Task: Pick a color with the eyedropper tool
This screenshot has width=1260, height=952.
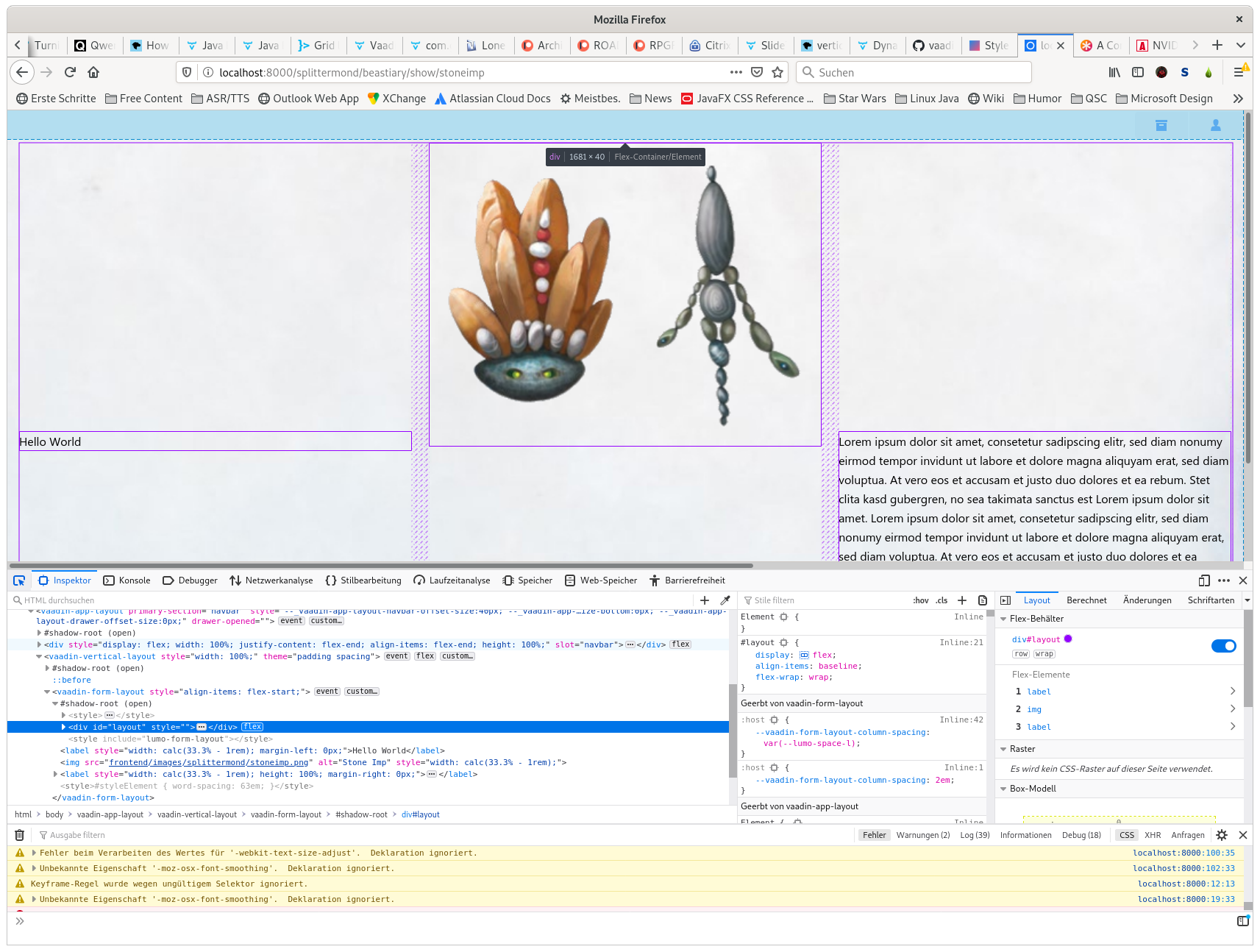Action: click(x=725, y=600)
